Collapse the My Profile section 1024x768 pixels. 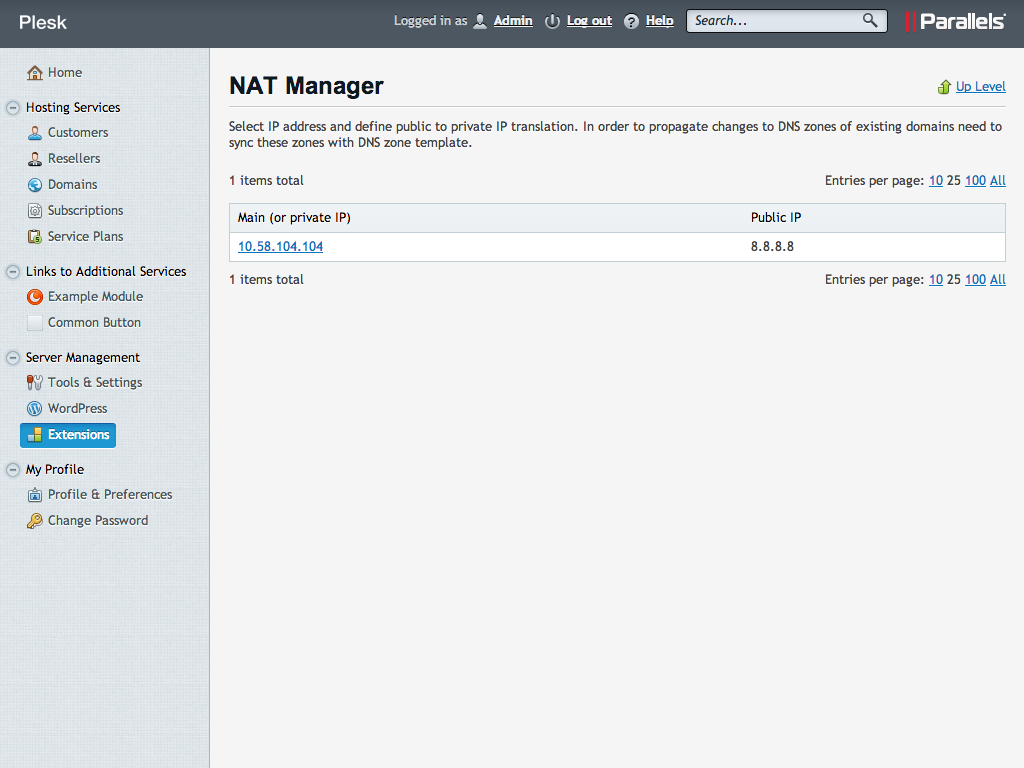click(x=13, y=470)
